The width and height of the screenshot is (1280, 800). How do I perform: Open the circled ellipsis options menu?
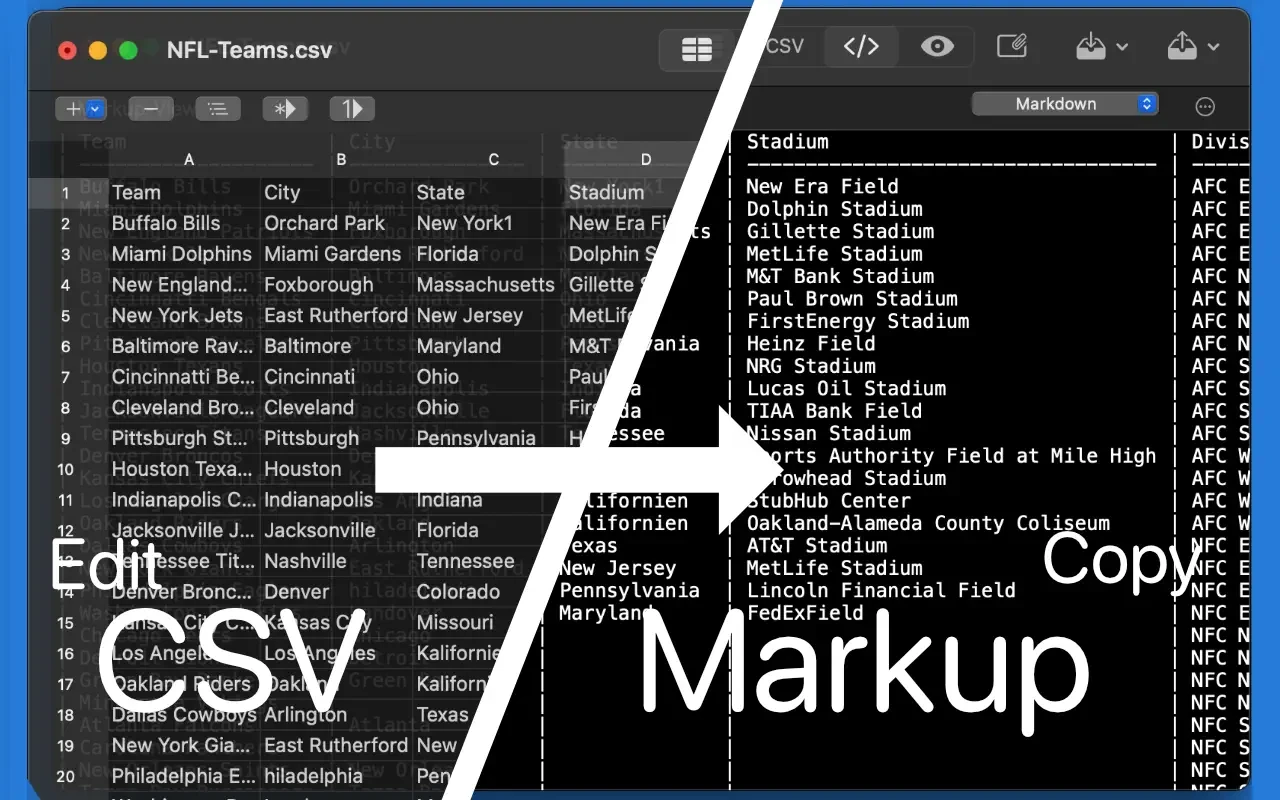(x=1205, y=107)
